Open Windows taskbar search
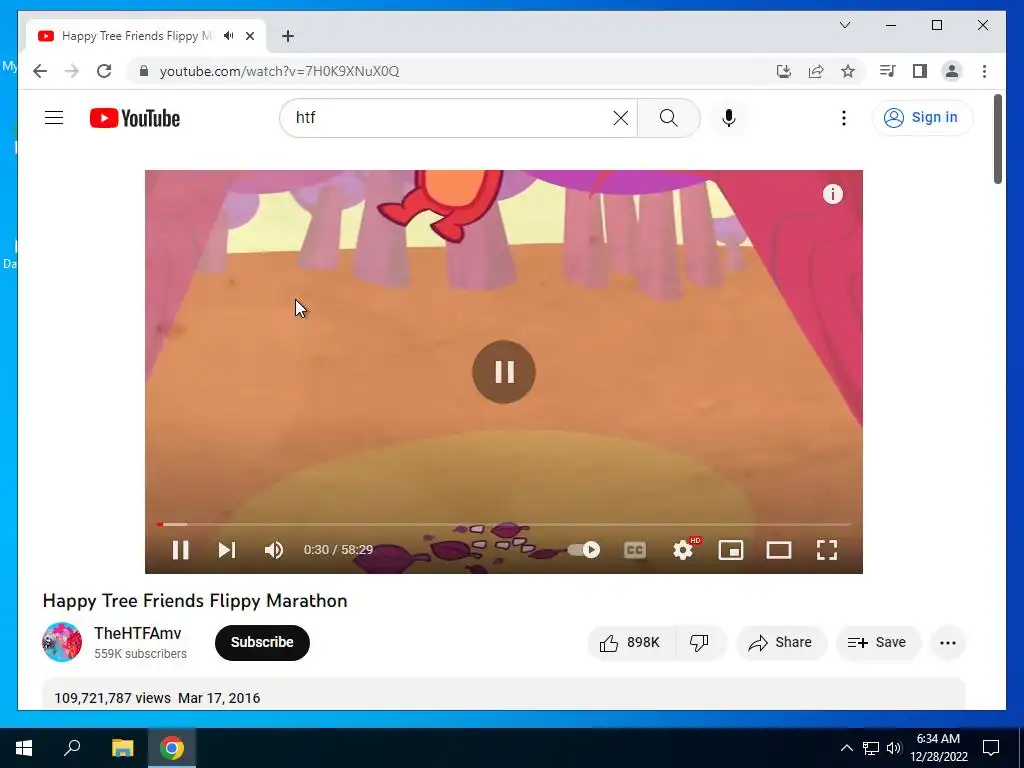Screen dimensions: 1024x768 coord(72,748)
